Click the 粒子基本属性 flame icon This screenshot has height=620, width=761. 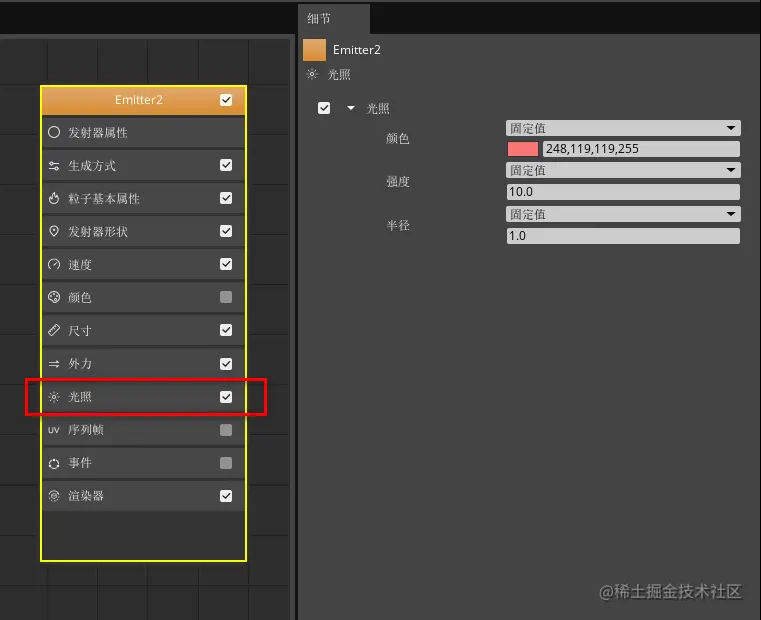click(x=54, y=199)
